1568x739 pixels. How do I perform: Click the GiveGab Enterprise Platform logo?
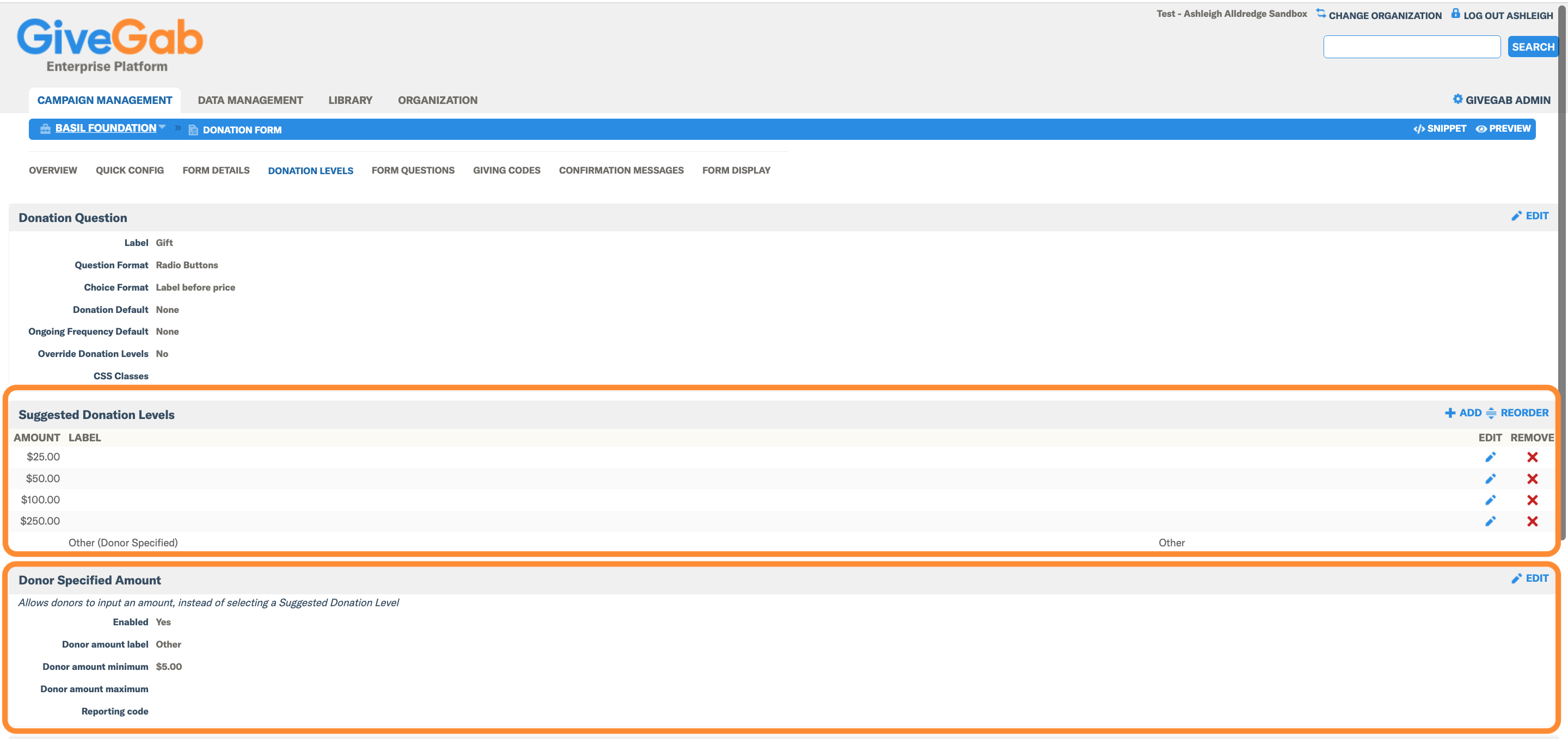tap(109, 45)
